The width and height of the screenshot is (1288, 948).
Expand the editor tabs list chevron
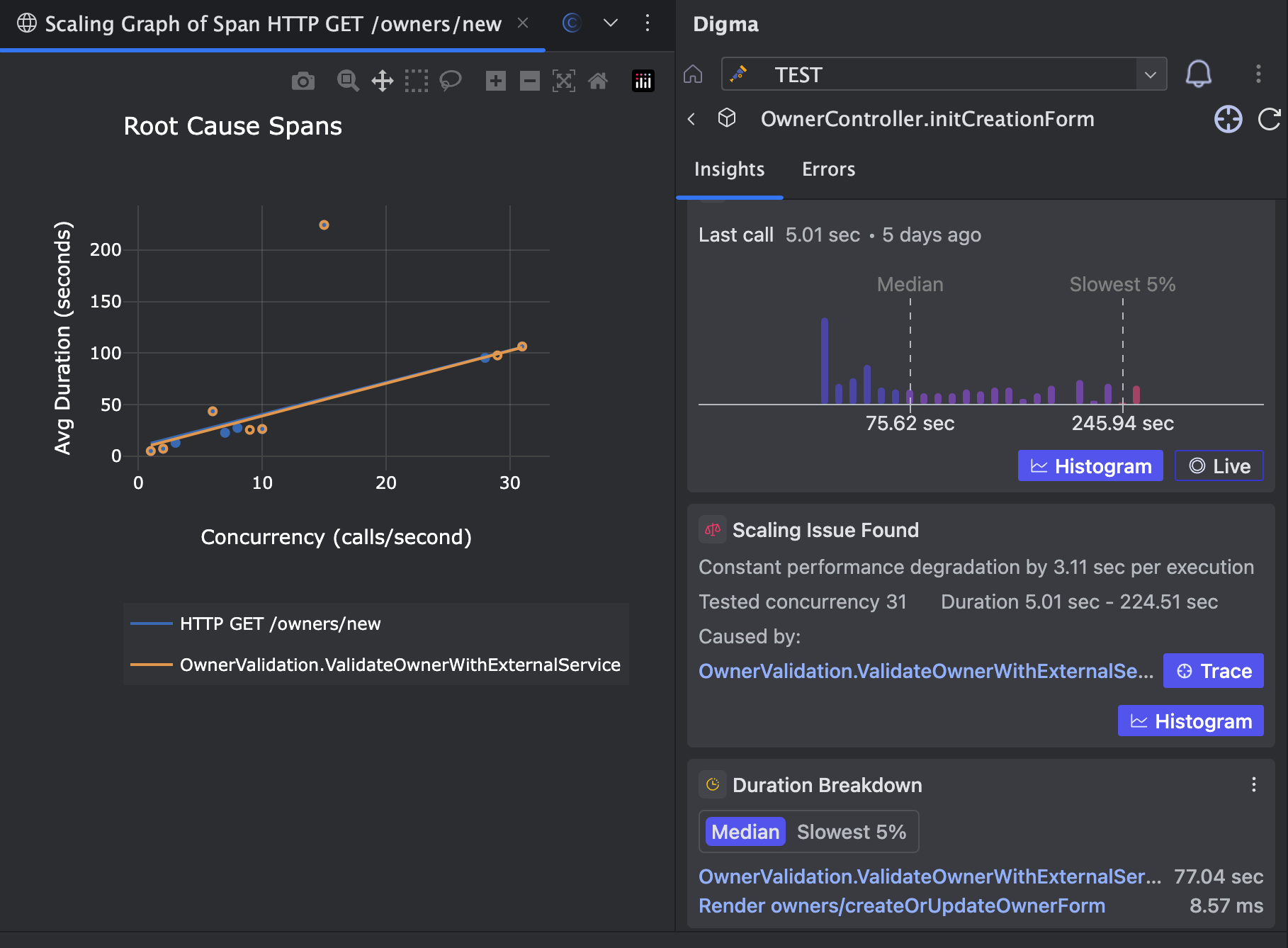[x=611, y=23]
